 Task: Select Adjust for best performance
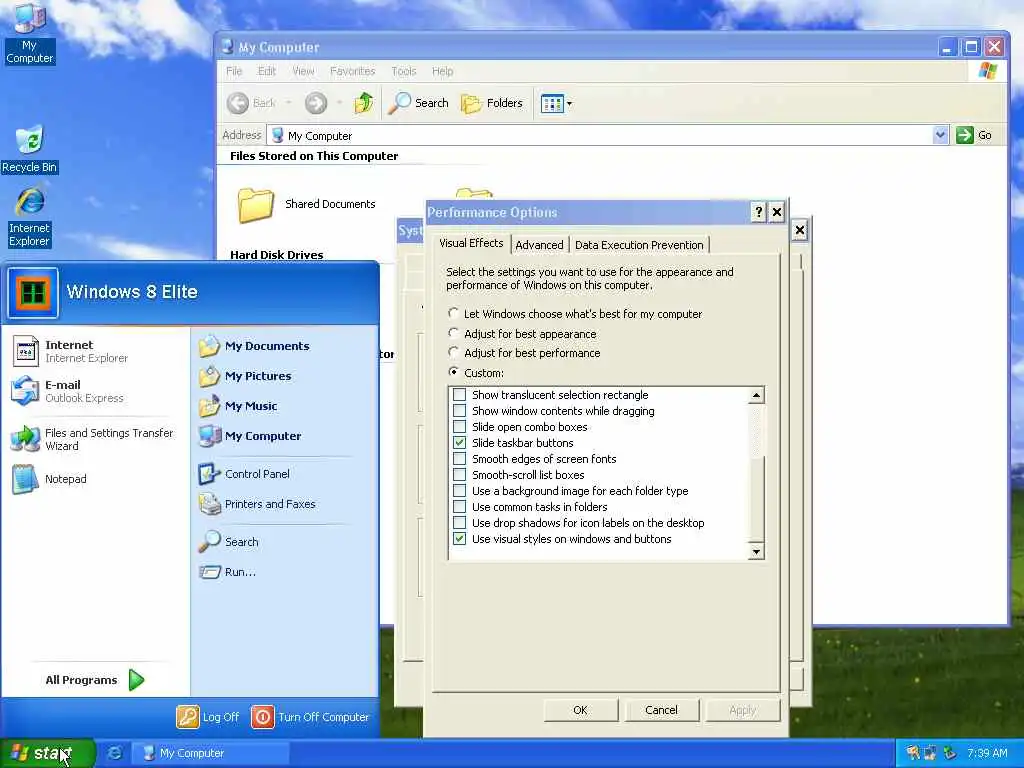pyautogui.click(x=453, y=352)
